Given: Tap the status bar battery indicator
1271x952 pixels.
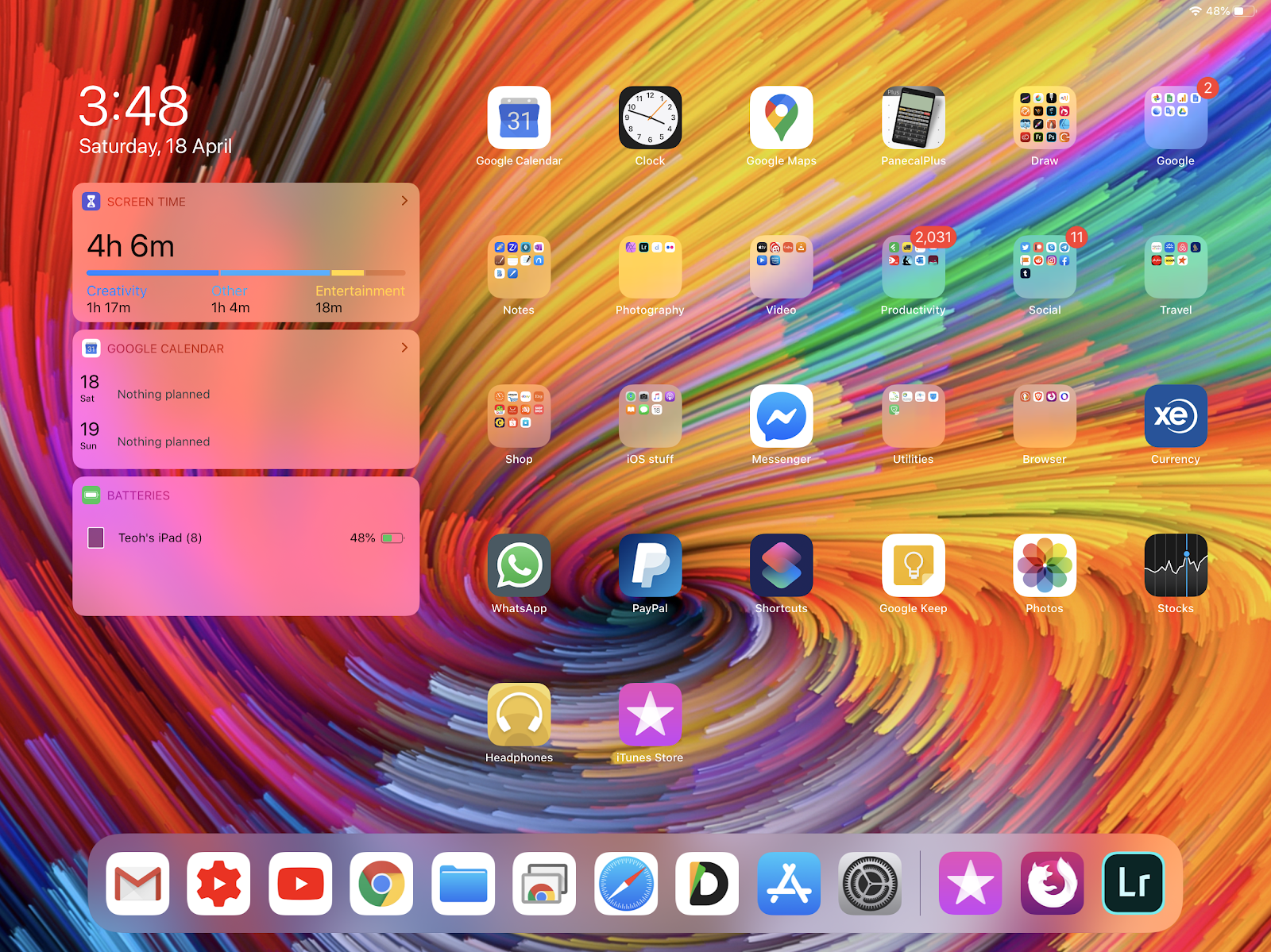Looking at the screenshot, I should coord(1245,11).
